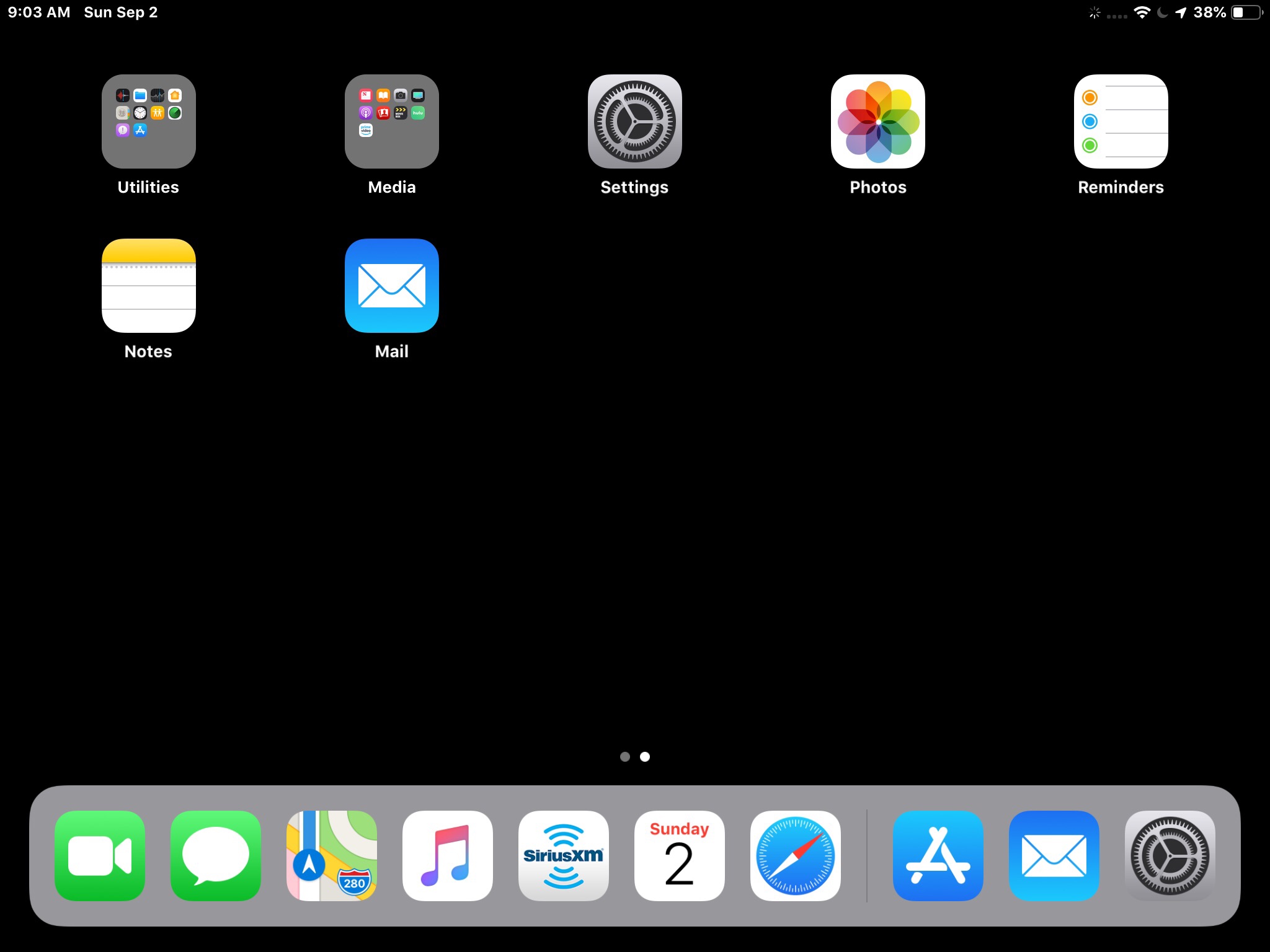Open the Calendar app showing Sunday 2
Image resolution: width=1270 pixels, height=952 pixels.
coord(680,856)
